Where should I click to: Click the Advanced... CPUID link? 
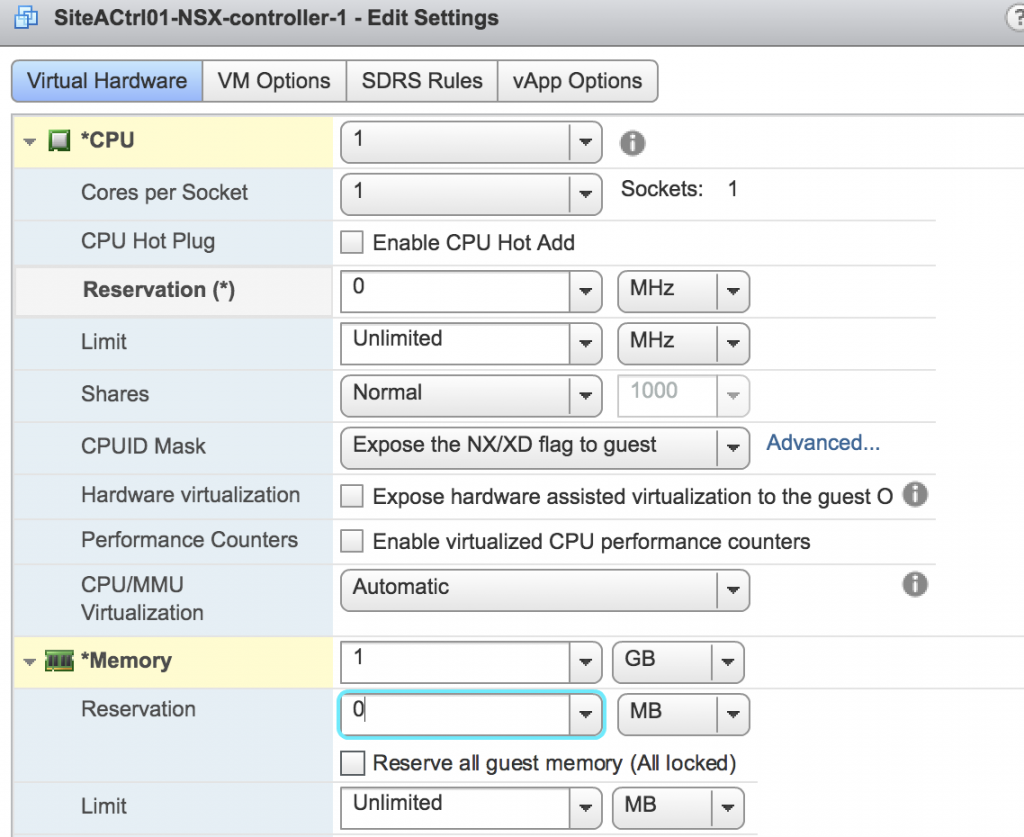(823, 443)
